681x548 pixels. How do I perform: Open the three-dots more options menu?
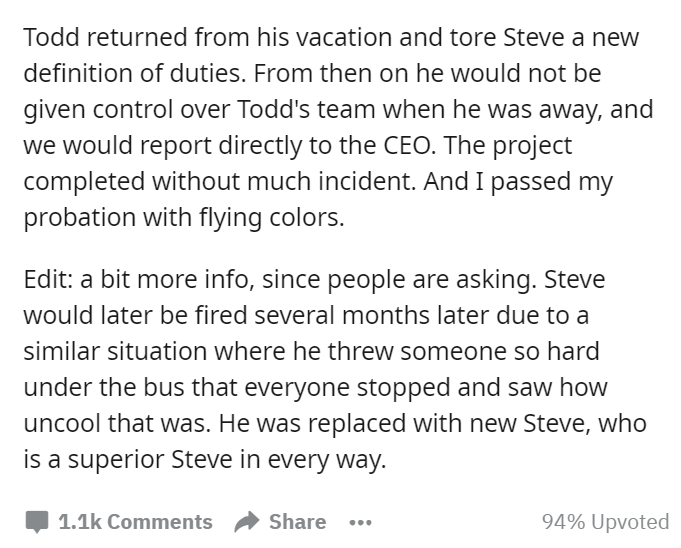(x=360, y=522)
